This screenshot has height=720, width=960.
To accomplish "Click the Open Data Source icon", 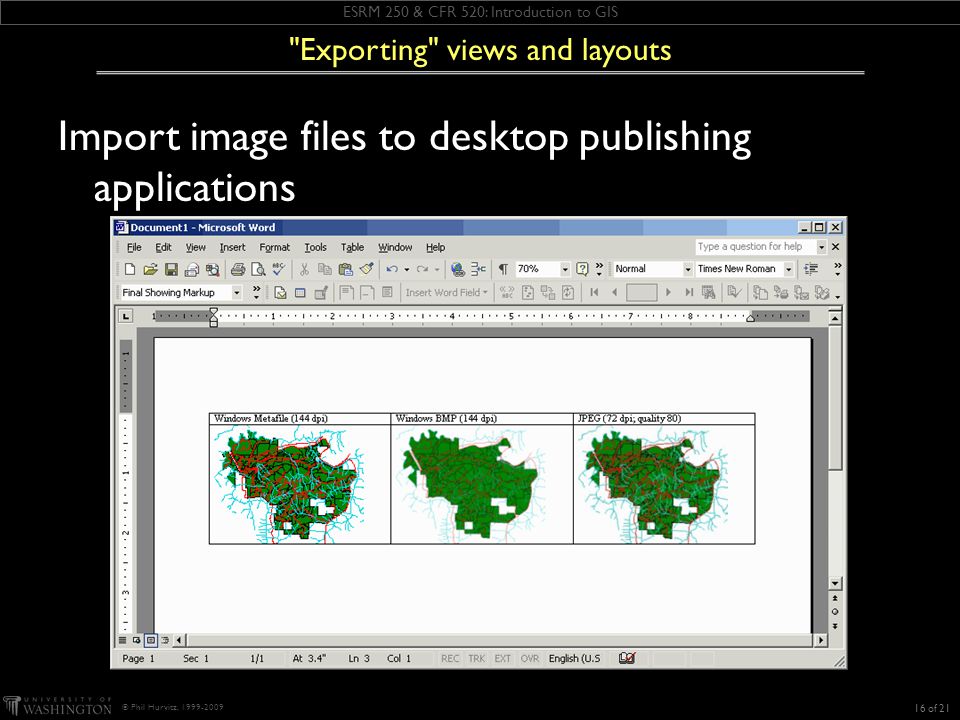I will (300, 293).
